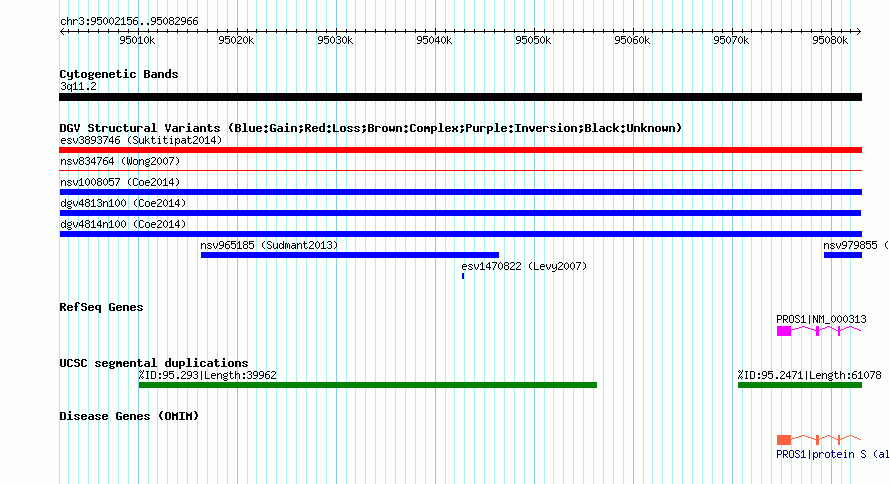890x484 pixels.
Task: Open the esv3893746 (Suktitipat2014) label
Action: [x=141, y=140]
